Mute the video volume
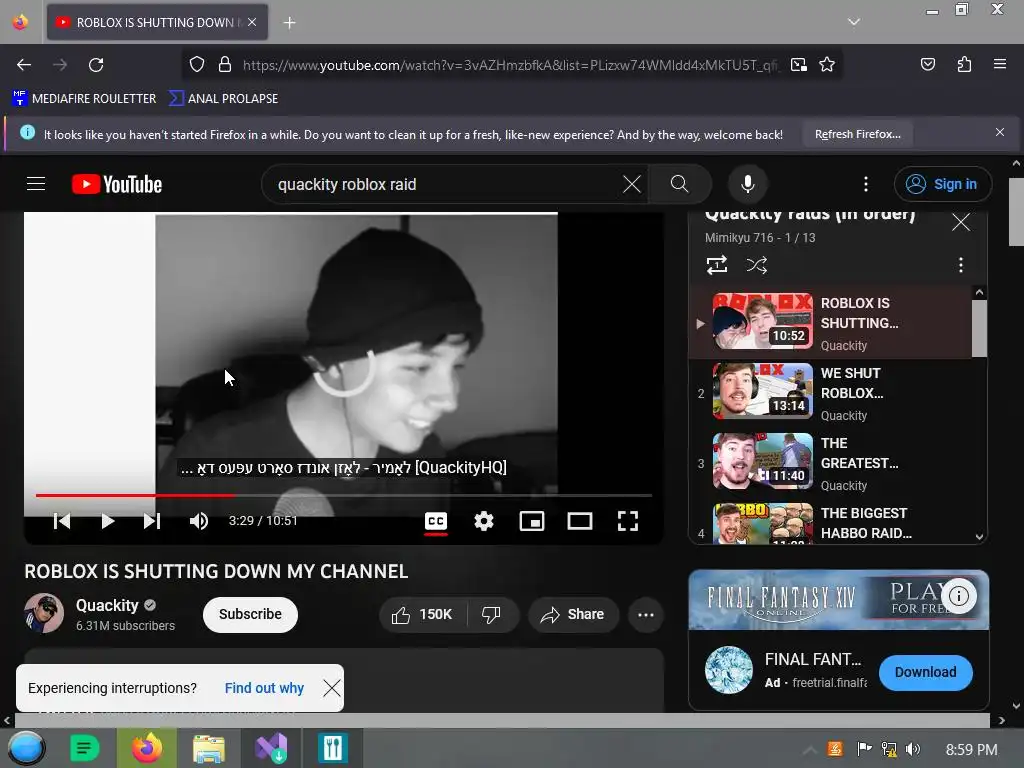1024x768 pixels. [199, 520]
